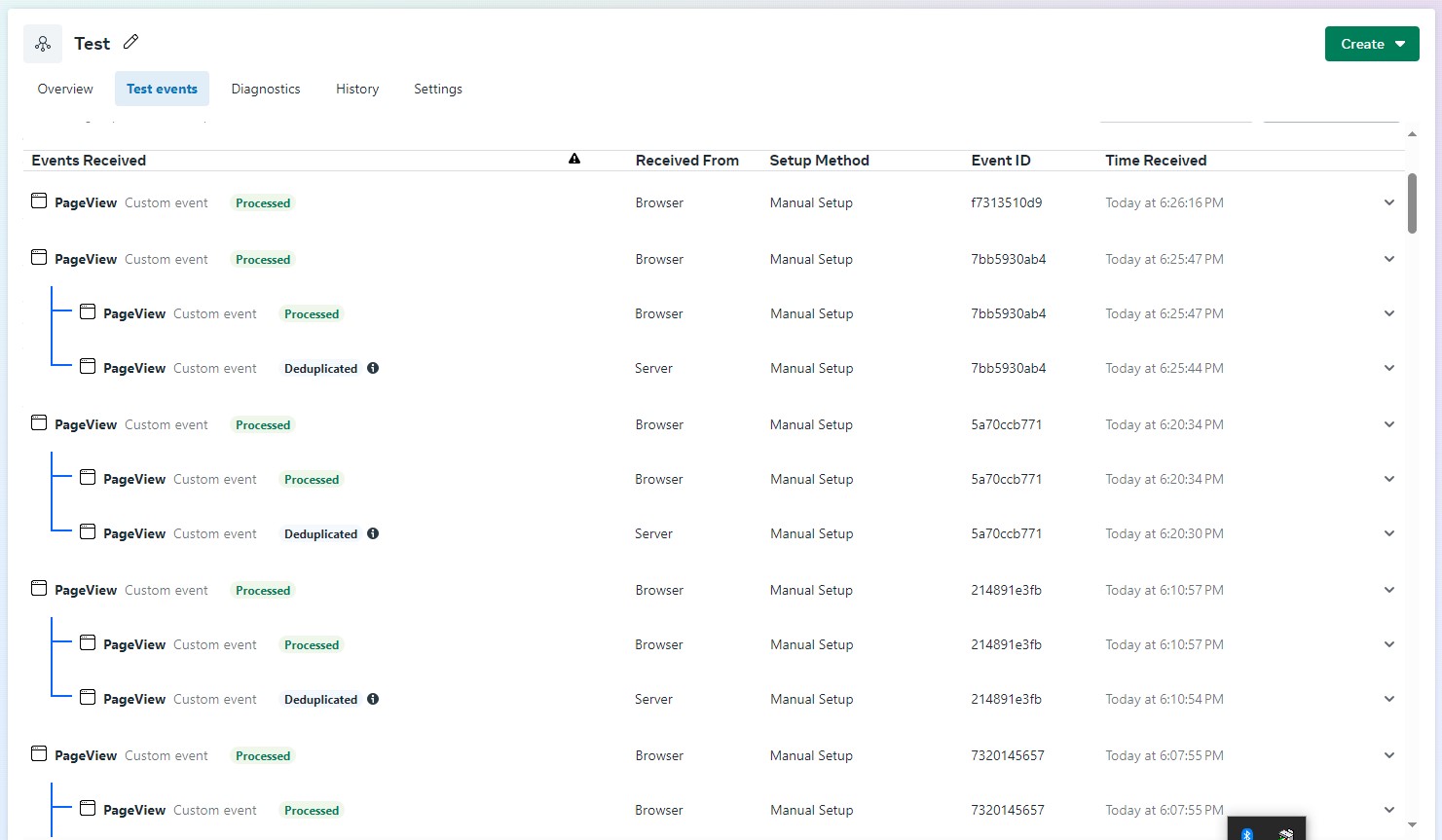
Task: Expand the Server event received at 6:10:54 PM
Action: pyautogui.click(x=1389, y=699)
